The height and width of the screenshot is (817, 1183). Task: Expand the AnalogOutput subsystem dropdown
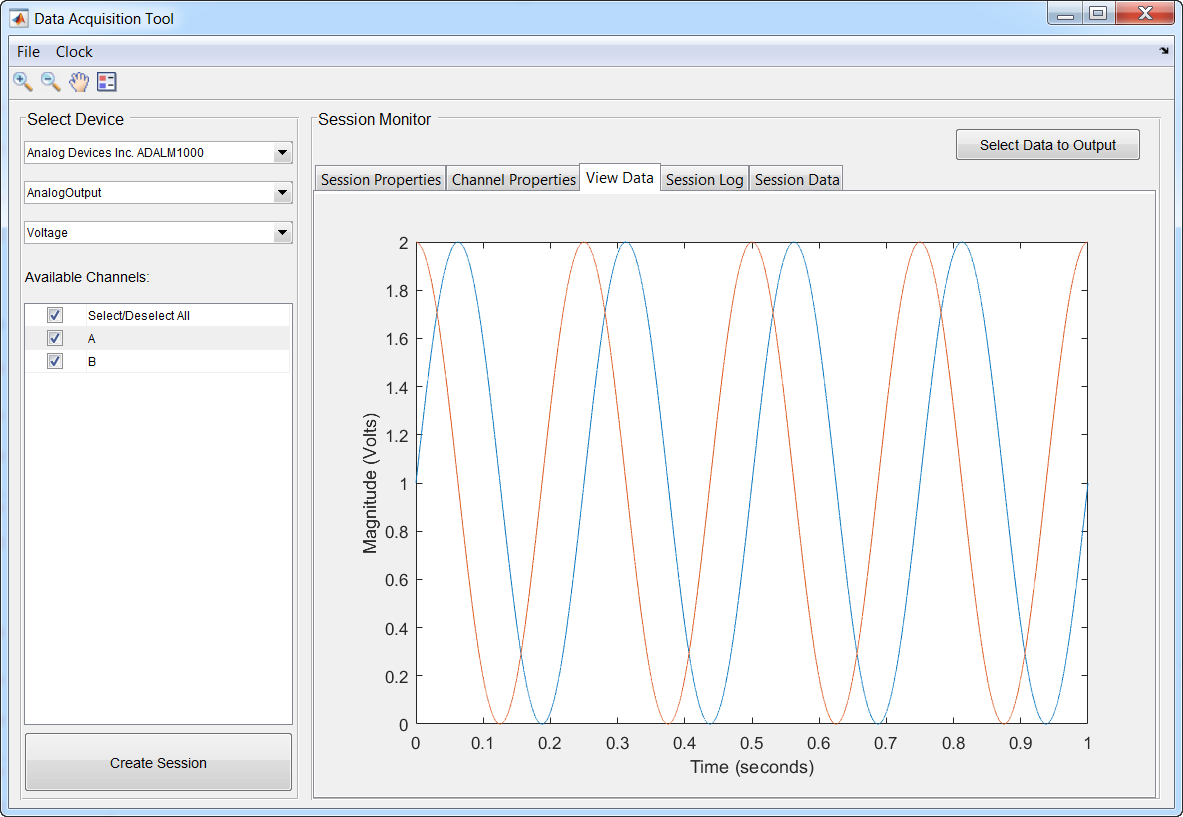coord(283,193)
